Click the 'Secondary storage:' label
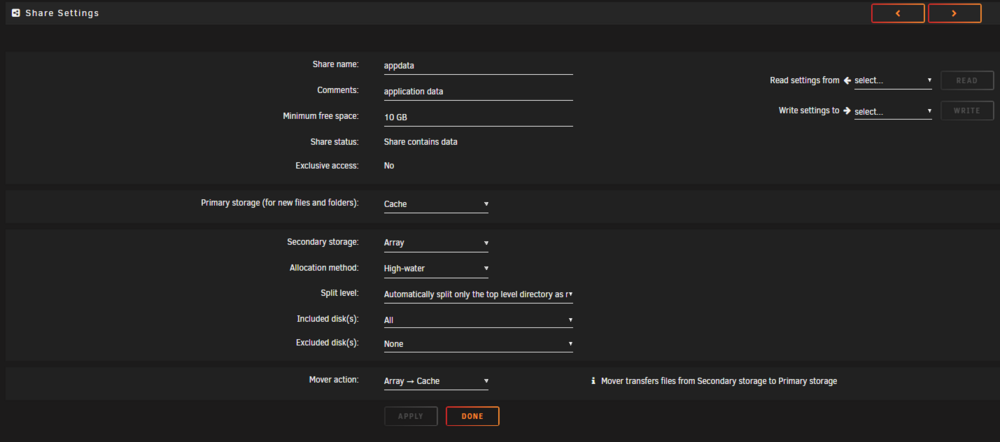Image resolution: width=1000 pixels, height=442 pixels. point(323,242)
